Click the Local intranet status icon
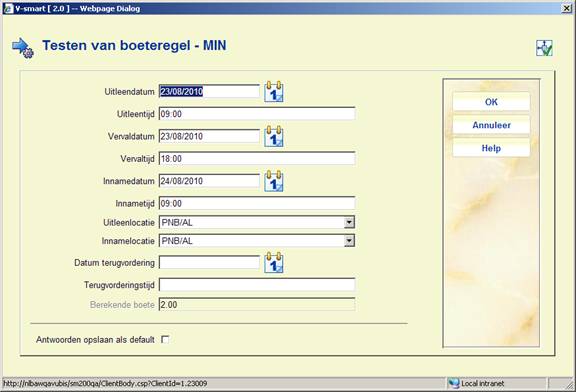Screen dimensions: 576x392 (454, 384)
